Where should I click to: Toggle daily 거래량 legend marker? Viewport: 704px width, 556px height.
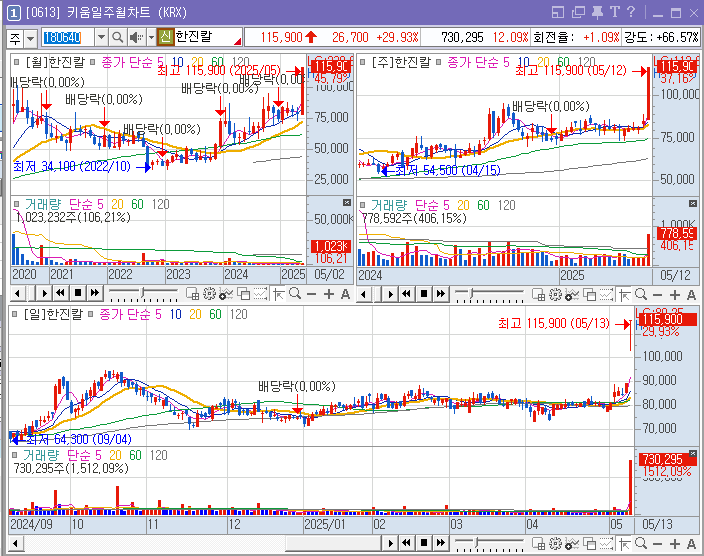coord(15,455)
